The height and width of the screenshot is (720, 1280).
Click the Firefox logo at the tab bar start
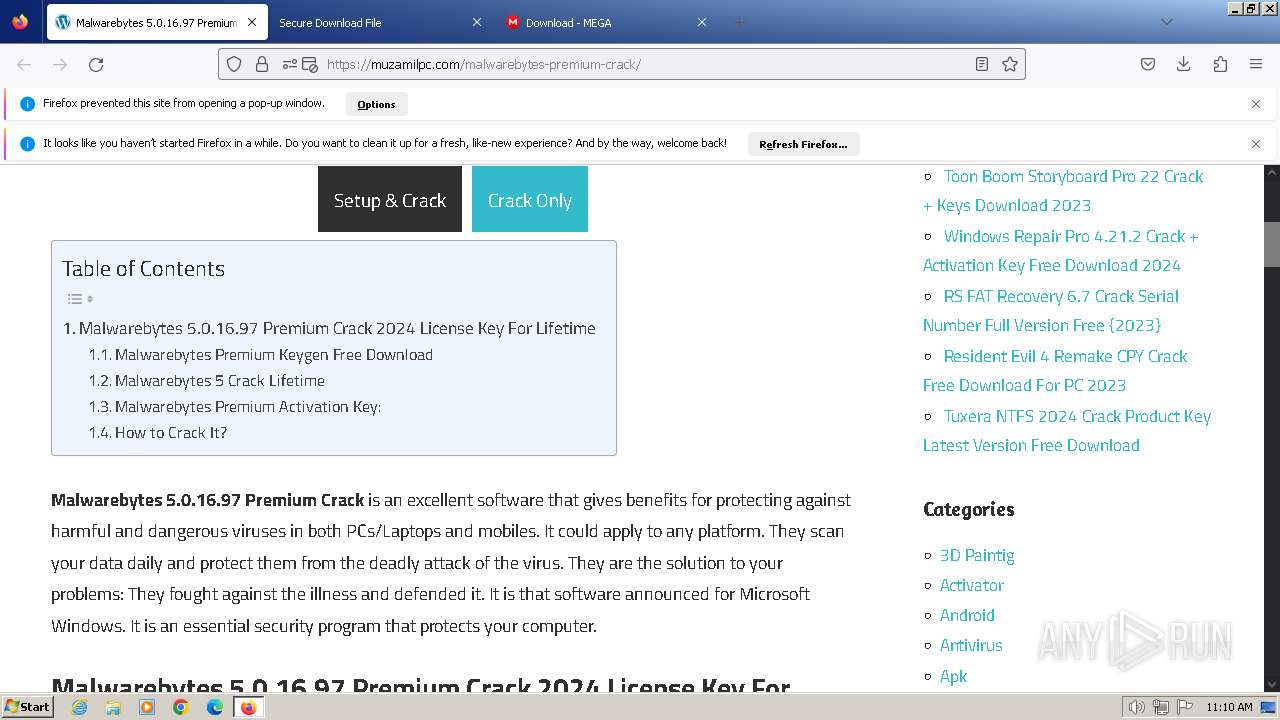click(x=20, y=21)
